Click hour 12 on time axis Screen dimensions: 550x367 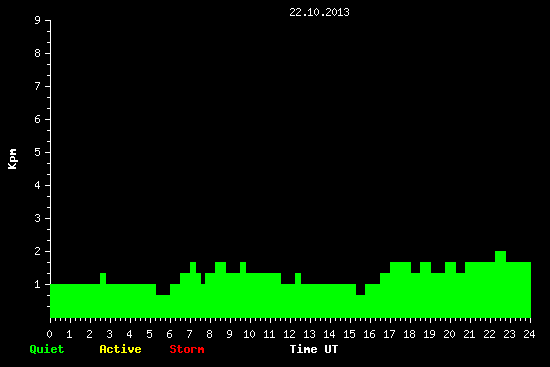click(x=289, y=334)
